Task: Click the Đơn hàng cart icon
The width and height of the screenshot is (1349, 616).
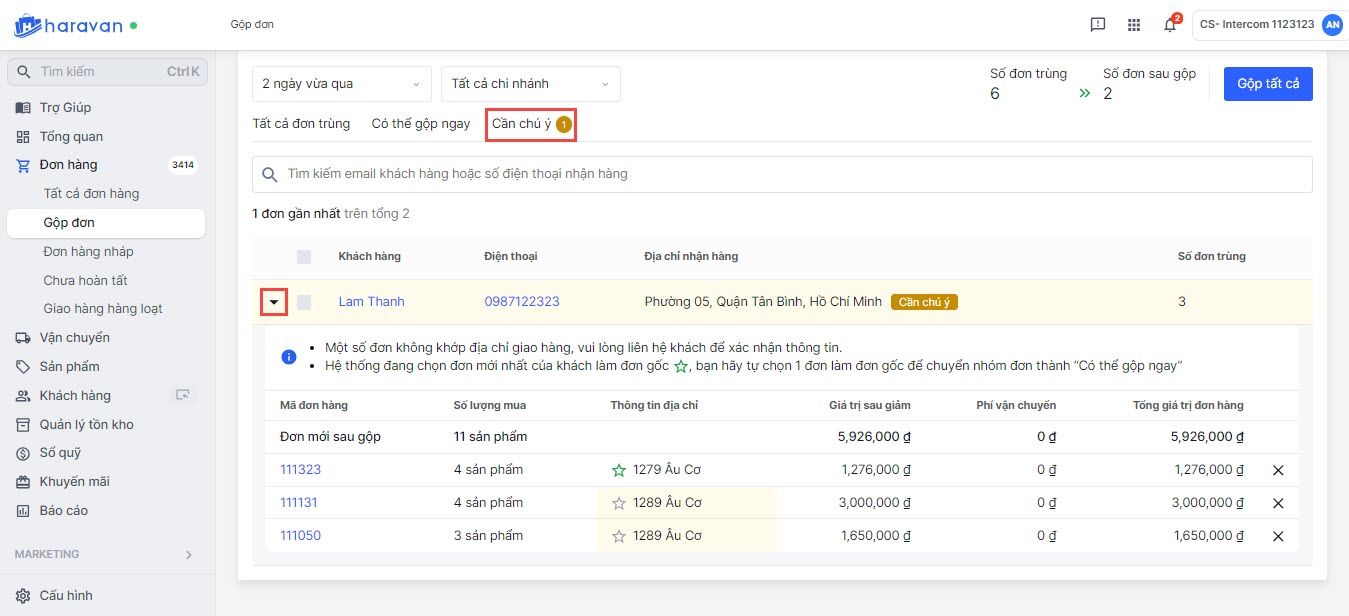Action: click(23, 165)
